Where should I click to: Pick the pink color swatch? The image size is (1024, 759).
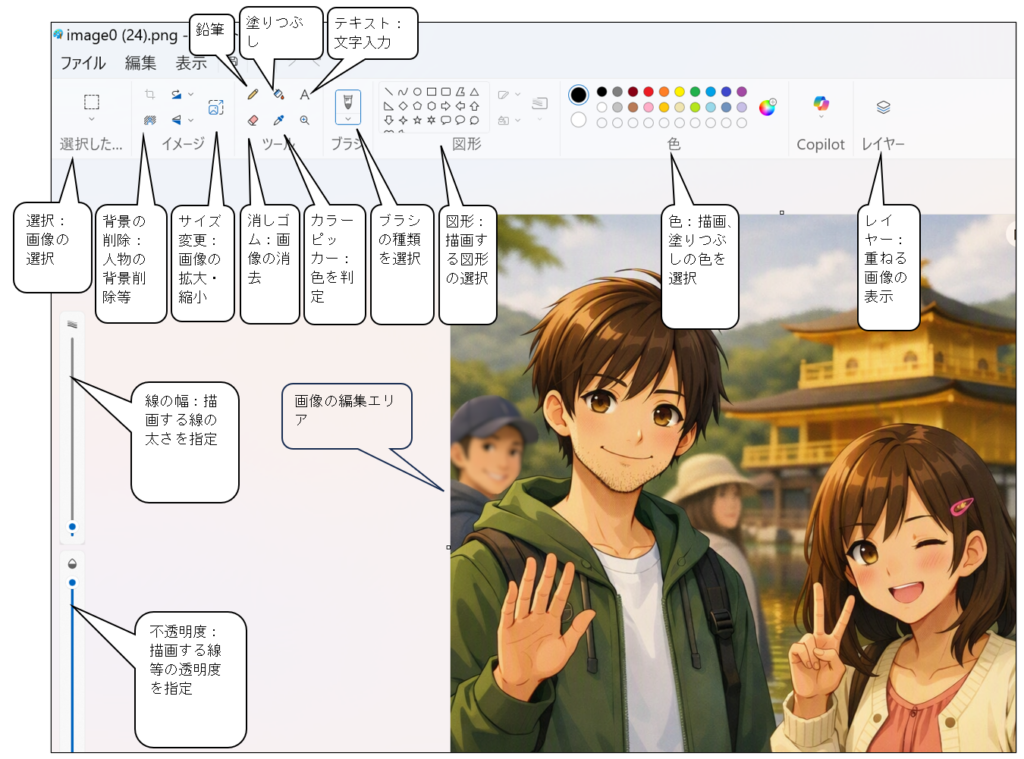click(x=648, y=107)
